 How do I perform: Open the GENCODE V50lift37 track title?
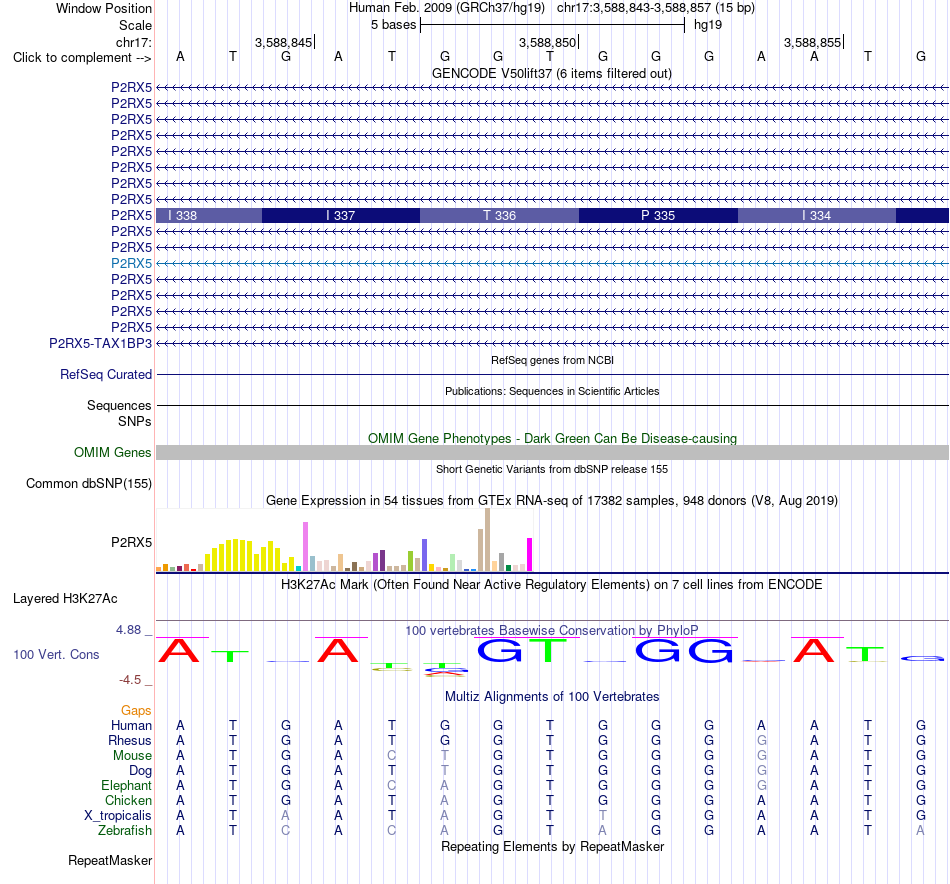[552, 73]
